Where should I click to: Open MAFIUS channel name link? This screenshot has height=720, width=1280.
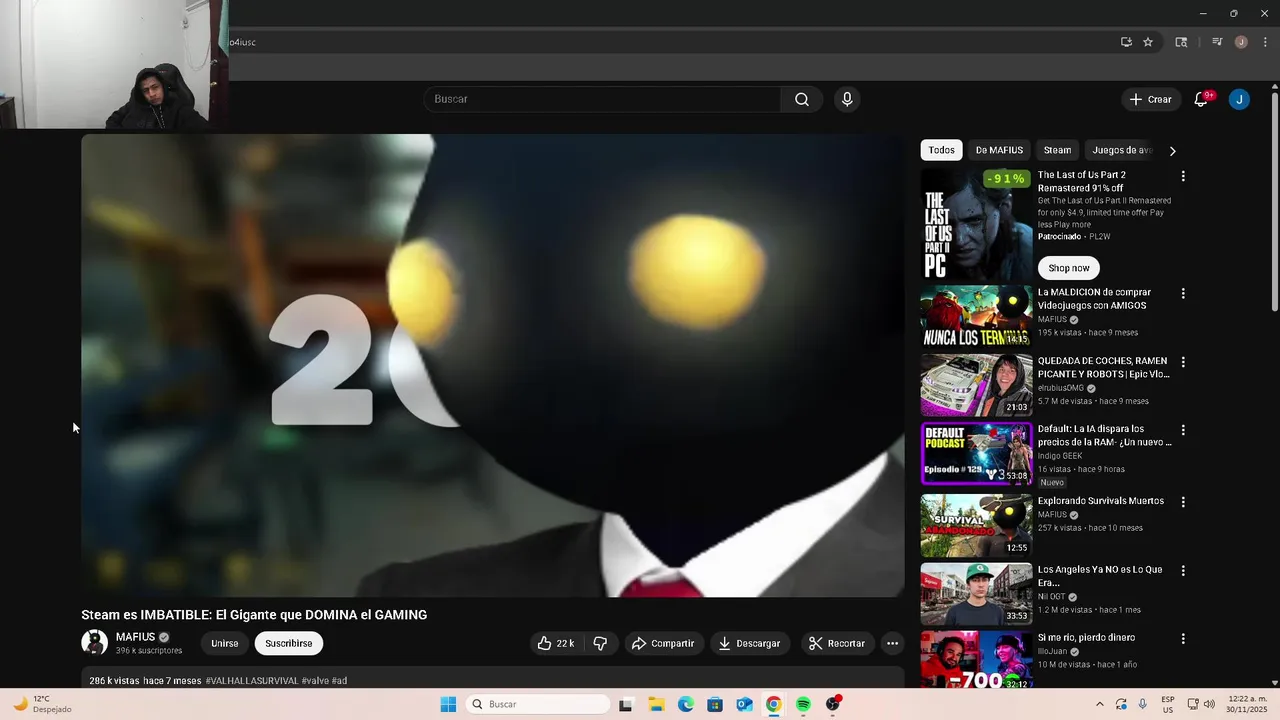point(135,637)
